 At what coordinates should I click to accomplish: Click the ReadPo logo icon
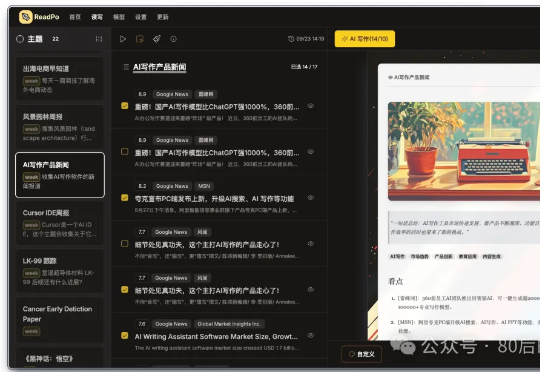tap(26, 17)
